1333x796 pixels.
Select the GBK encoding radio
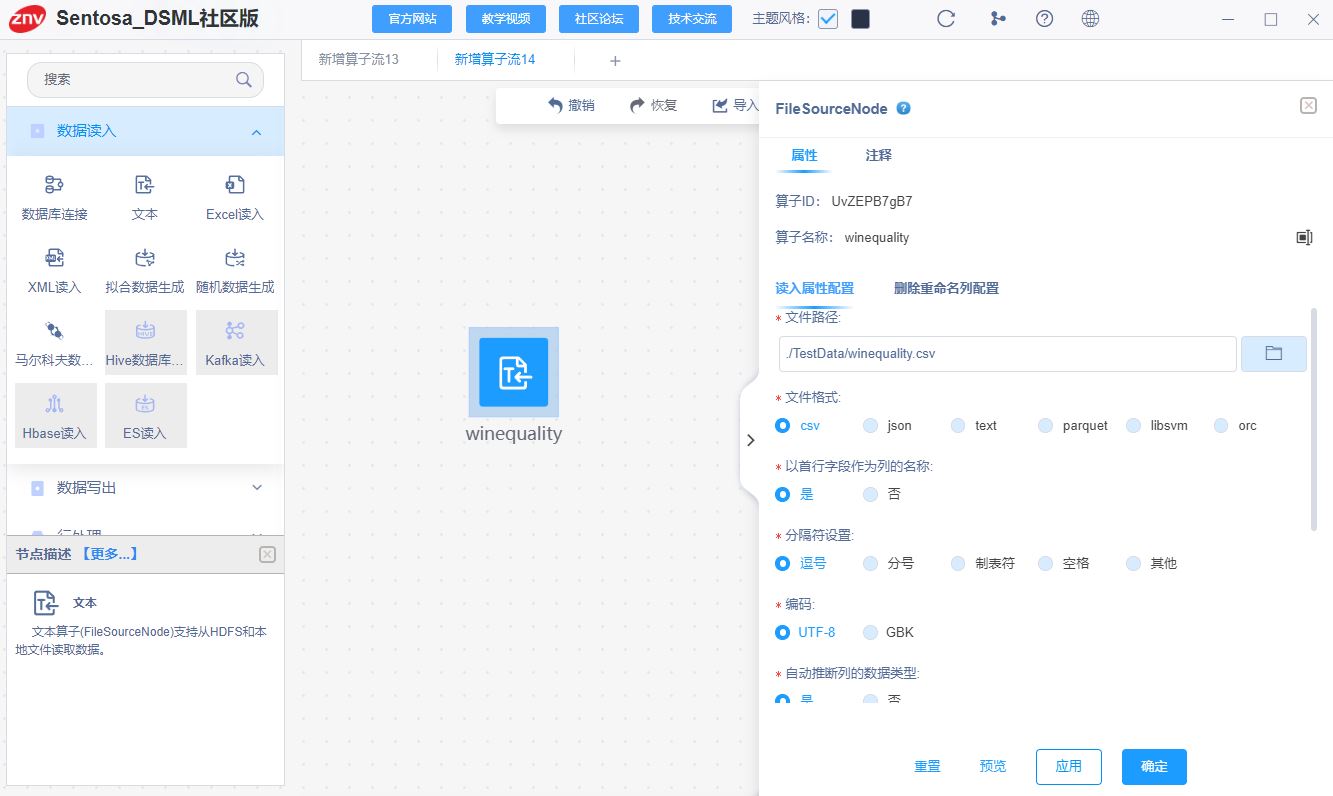[870, 632]
